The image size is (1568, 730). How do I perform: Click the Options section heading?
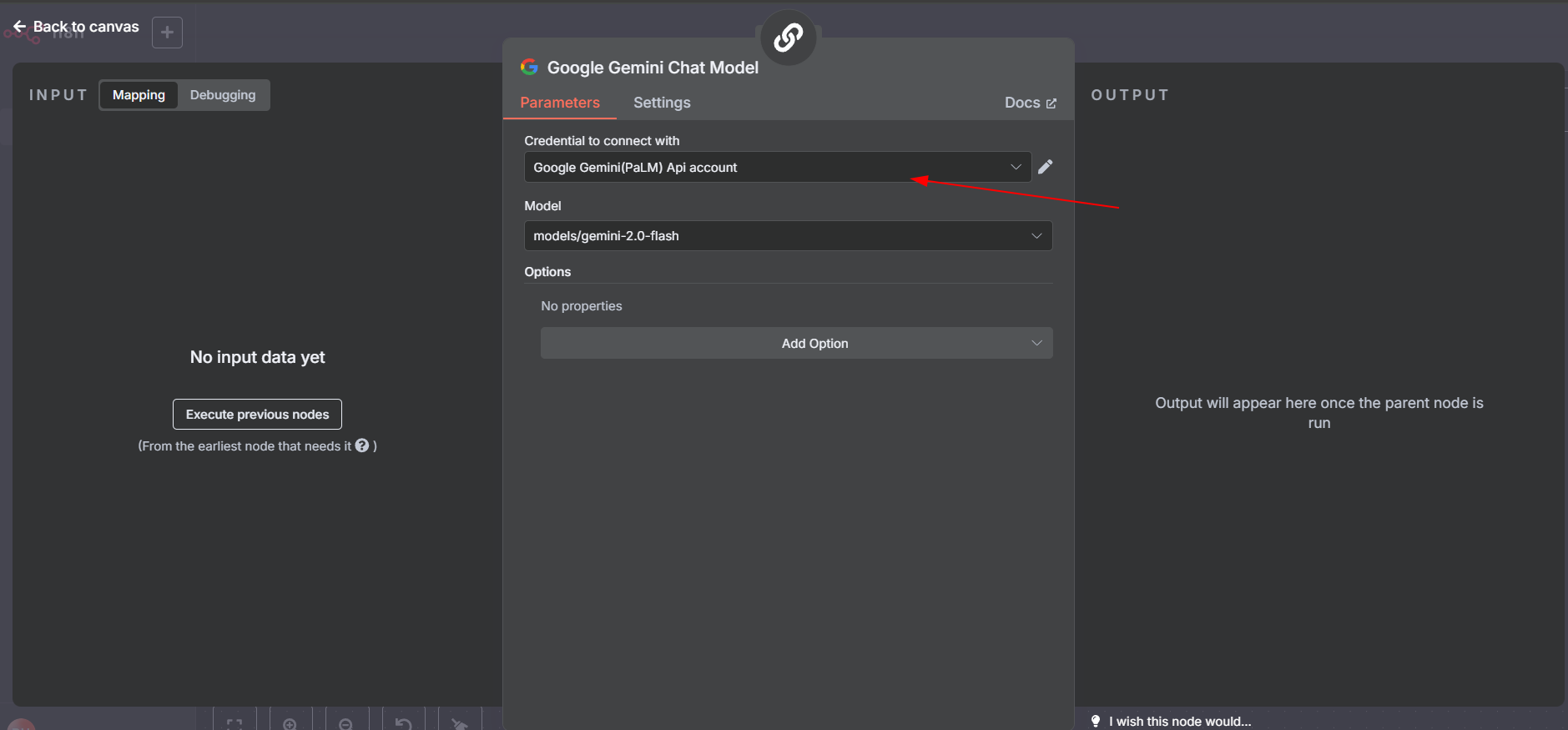click(x=547, y=272)
